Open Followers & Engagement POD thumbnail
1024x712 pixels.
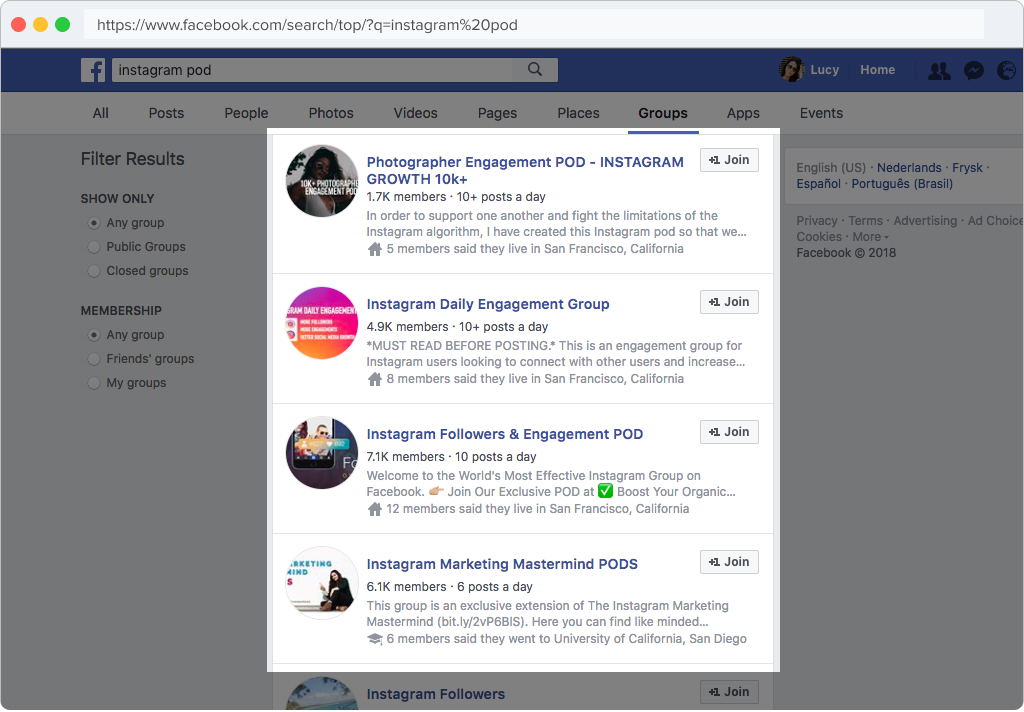click(322, 453)
